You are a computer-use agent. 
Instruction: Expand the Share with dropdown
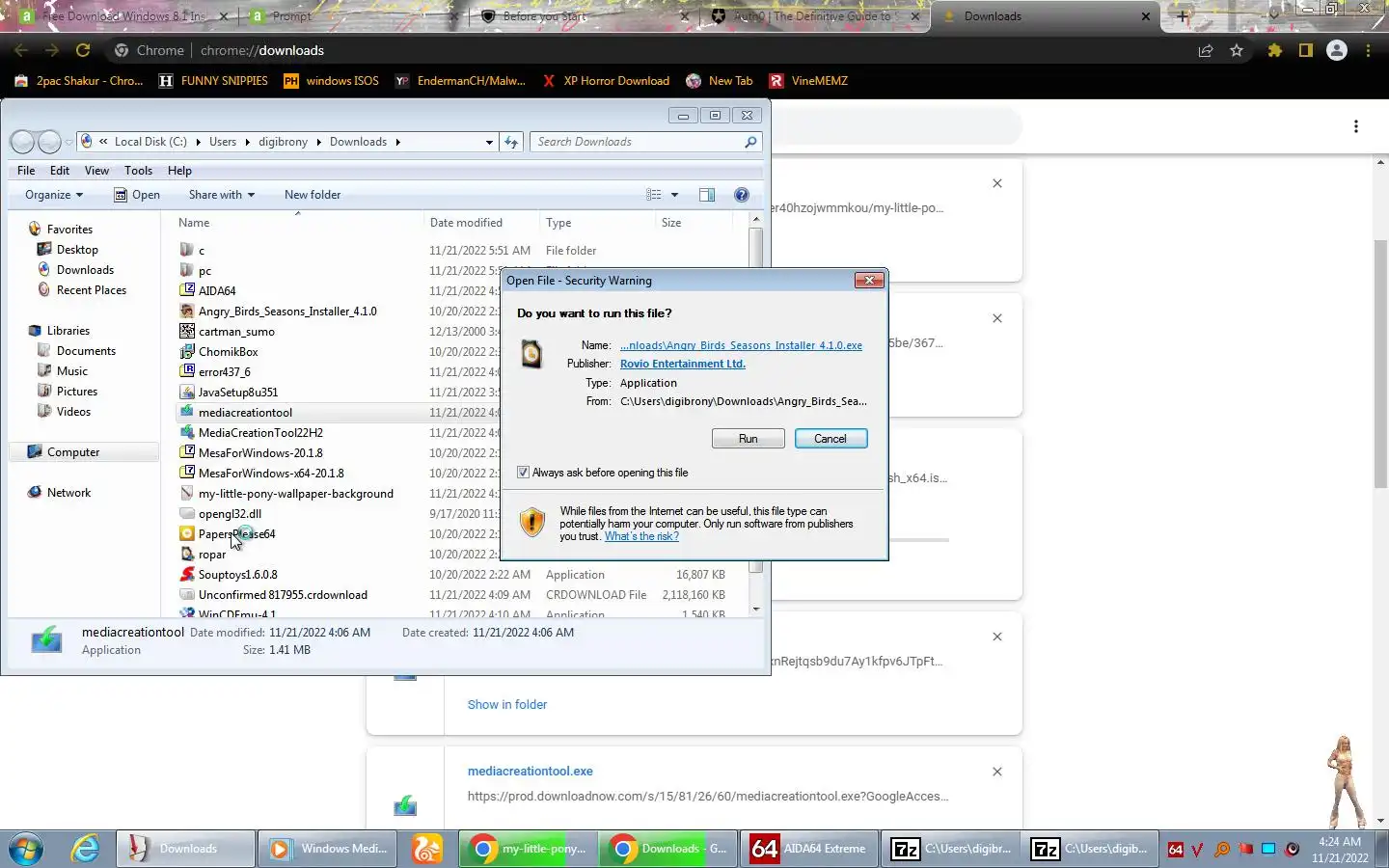222,195
